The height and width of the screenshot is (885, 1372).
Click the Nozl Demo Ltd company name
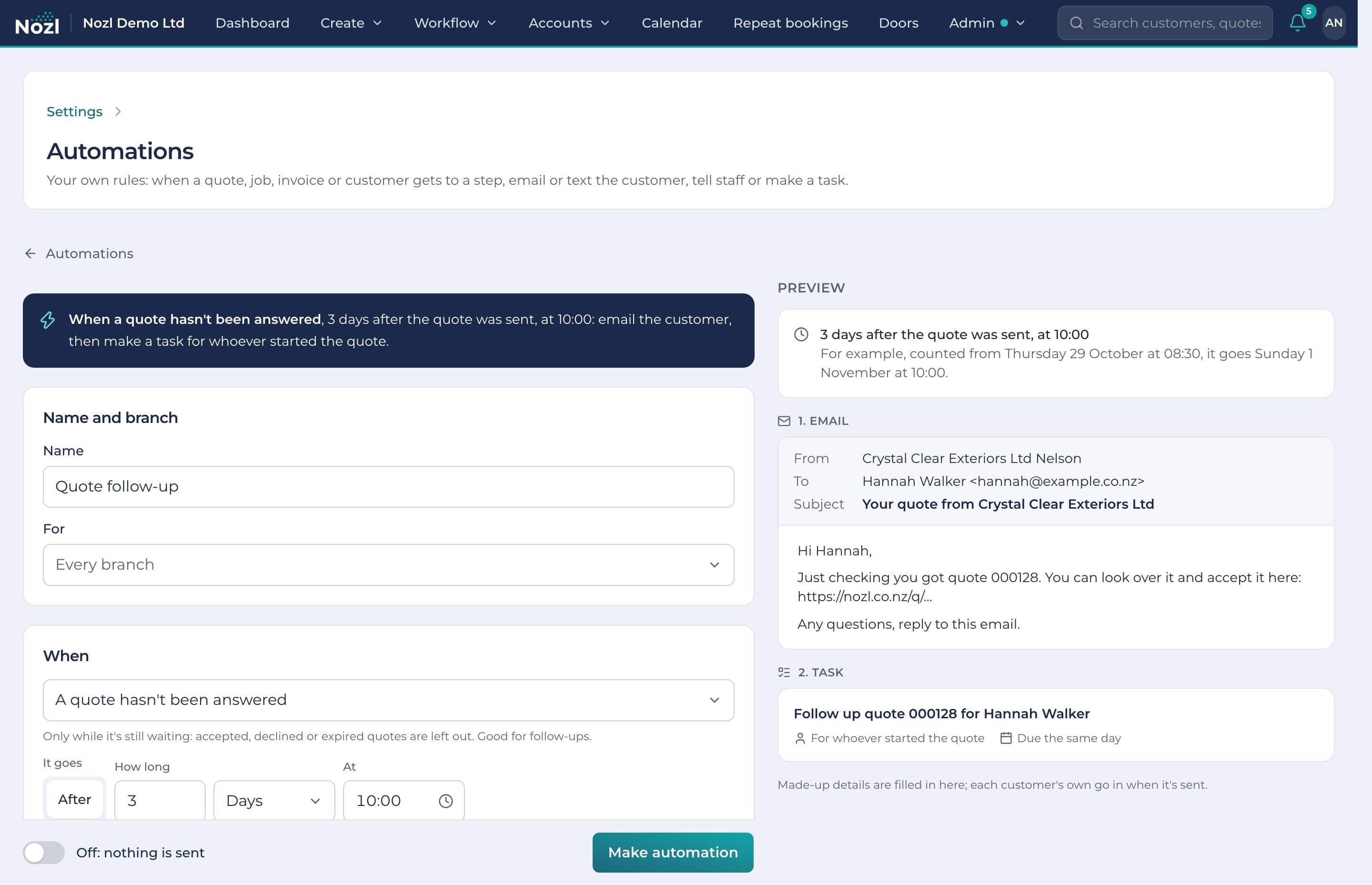pyautogui.click(x=133, y=23)
